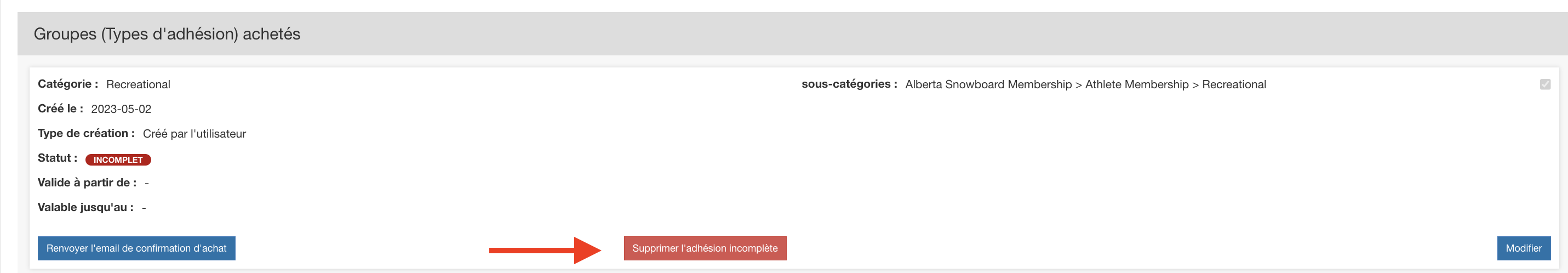Click the red arrow pointing at Supprimer
Image resolution: width=1568 pixels, height=273 pixels.
point(545,249)
